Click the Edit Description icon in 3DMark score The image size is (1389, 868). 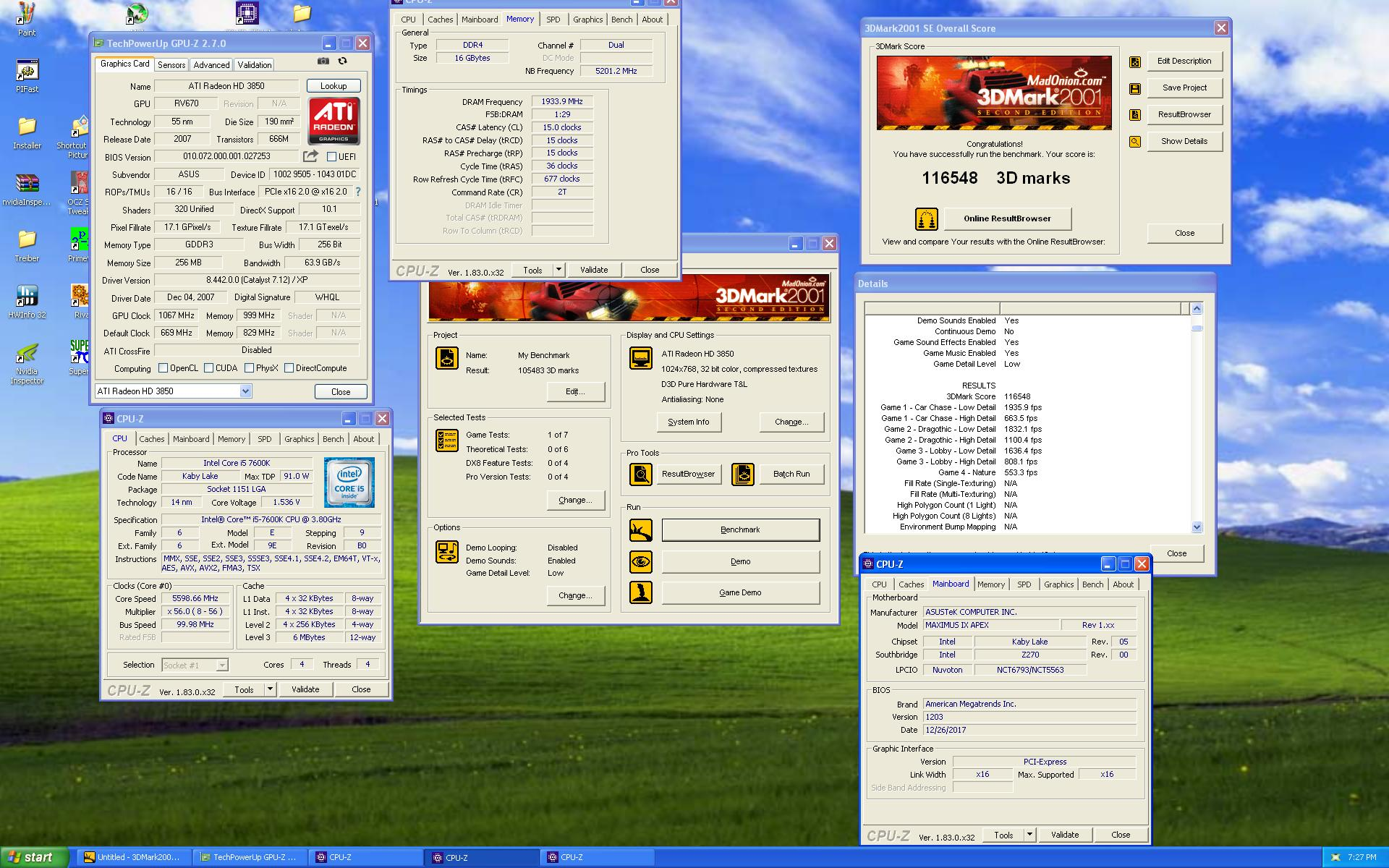pos(1135,62)
